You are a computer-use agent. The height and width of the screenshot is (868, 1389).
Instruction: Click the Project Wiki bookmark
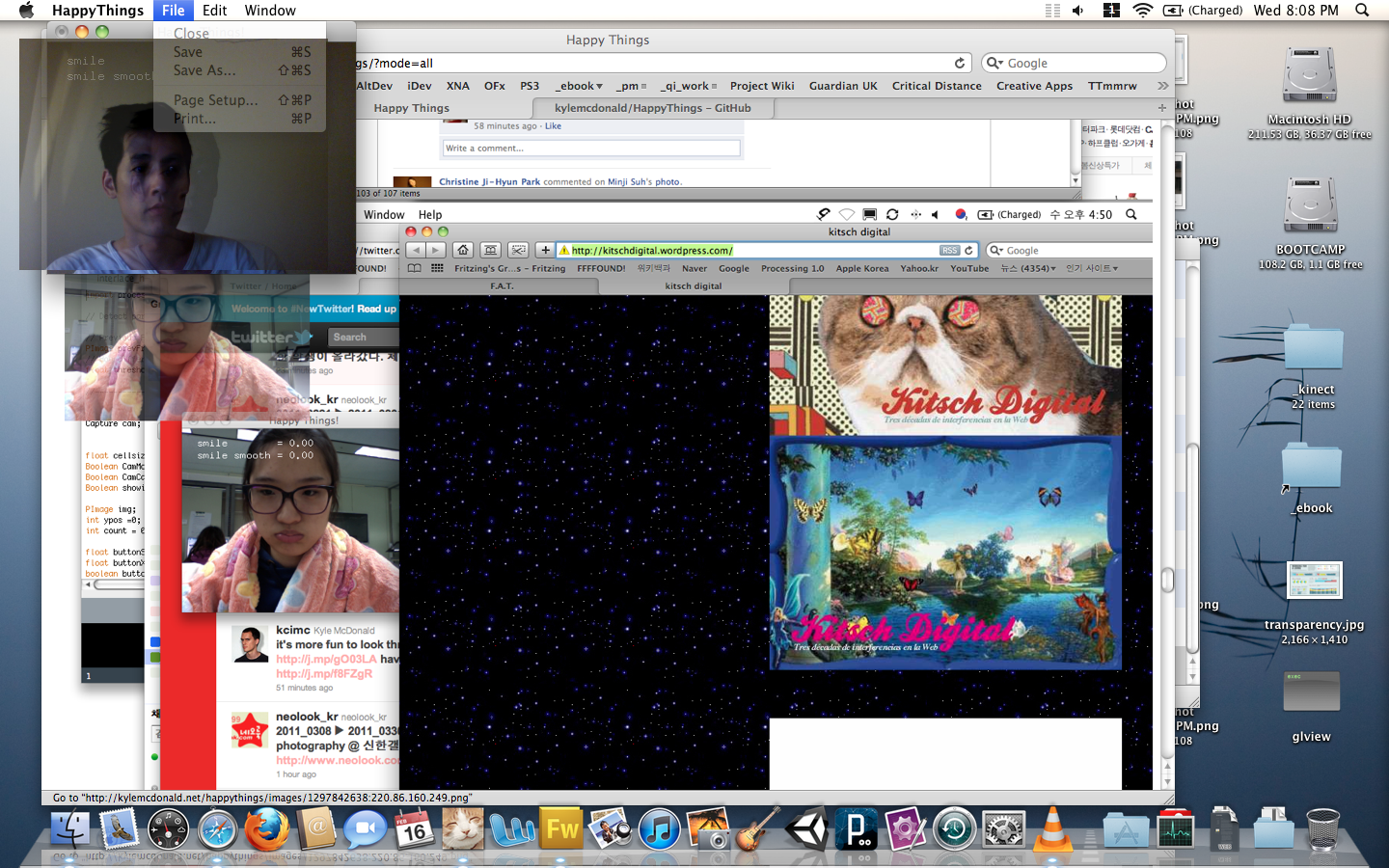[762, 86]
